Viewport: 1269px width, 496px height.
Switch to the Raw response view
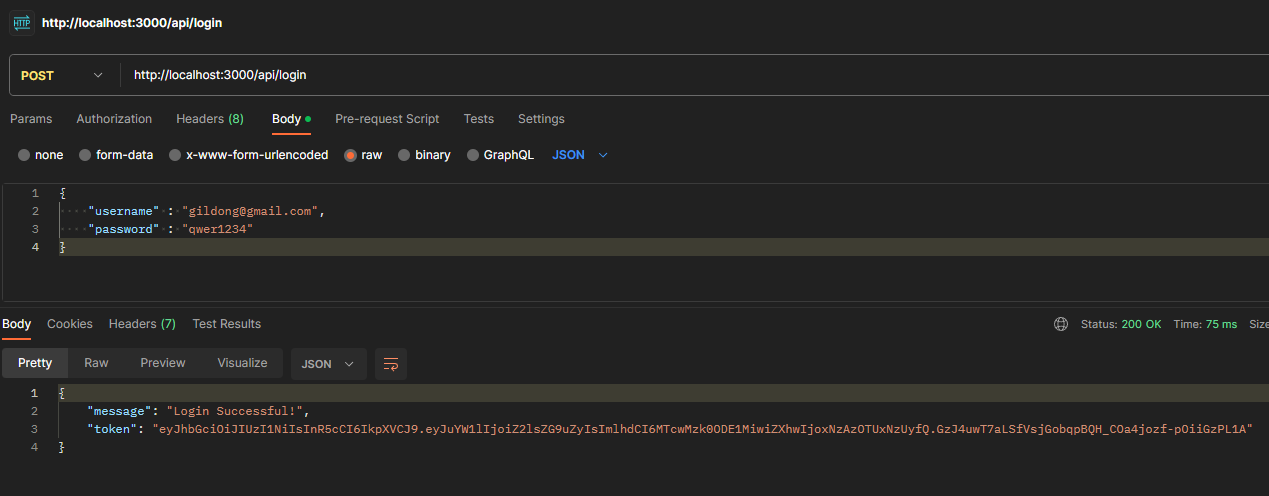click(x=96, y=363)
